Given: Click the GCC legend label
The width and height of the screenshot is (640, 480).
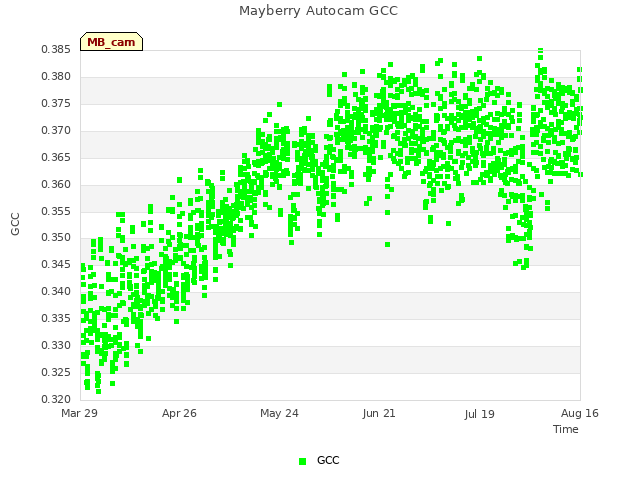Looking at the screenshot, I should pyautogui.click(x=328, y=460).
